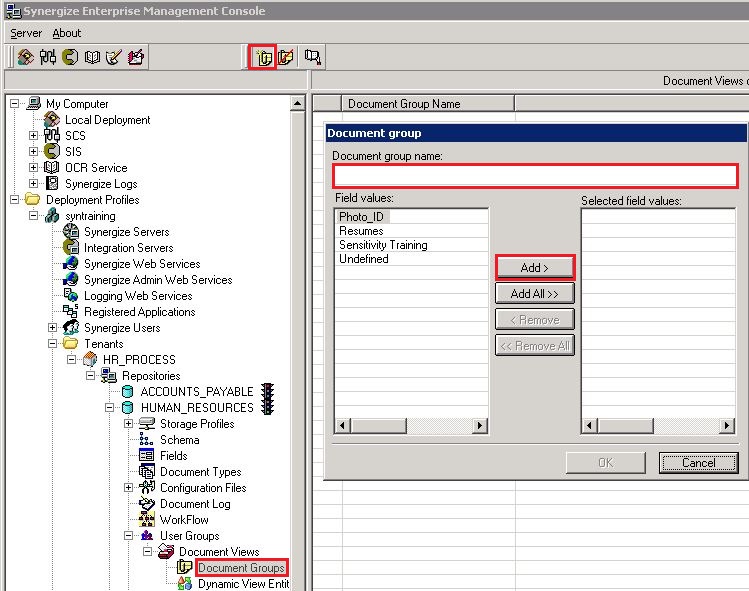This screenshot has height=591, width=749.
Task: Select Document Groups tree item
Action: point(242,568)
